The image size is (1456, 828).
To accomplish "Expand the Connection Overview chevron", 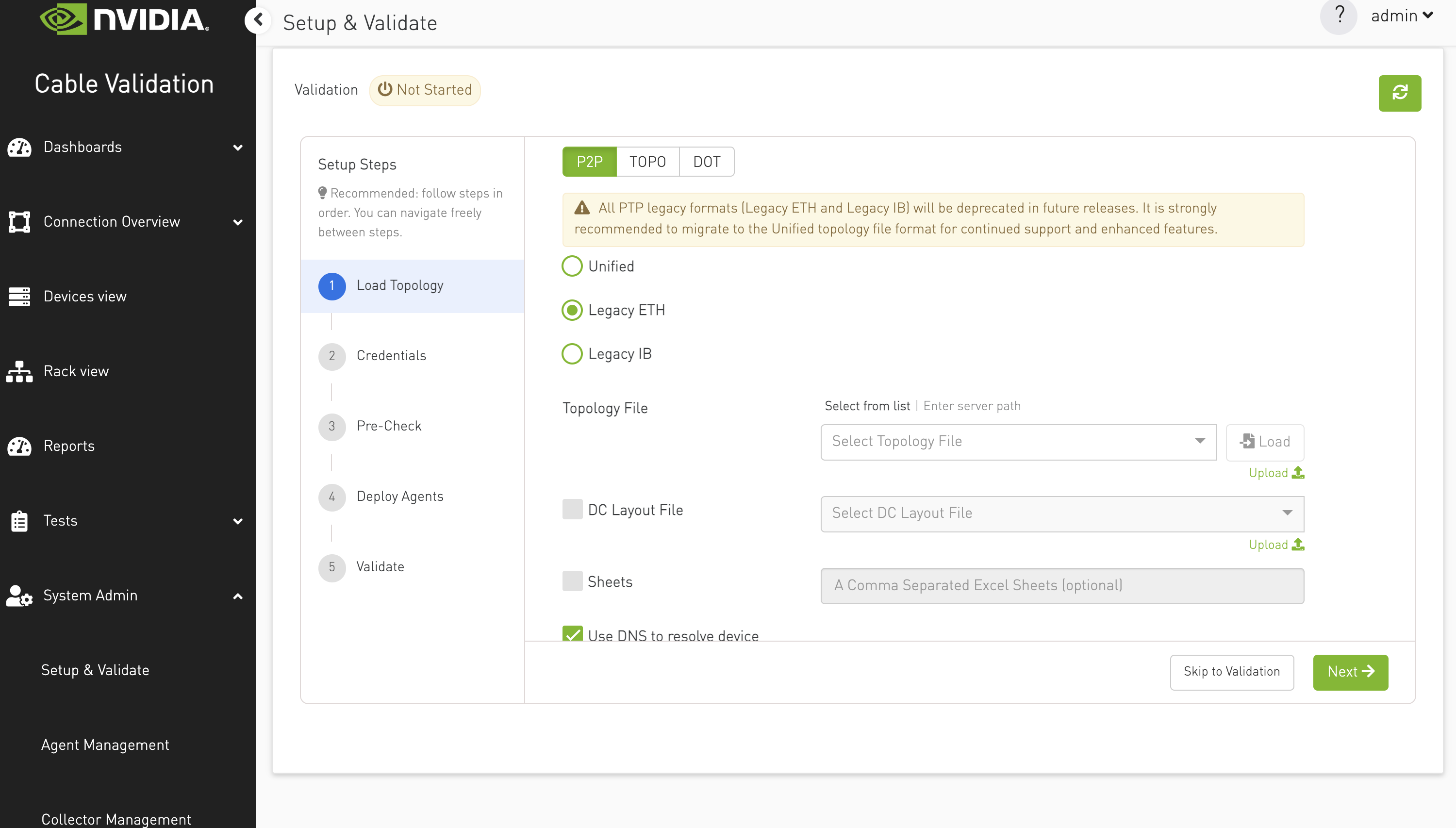I will point(238,222).
